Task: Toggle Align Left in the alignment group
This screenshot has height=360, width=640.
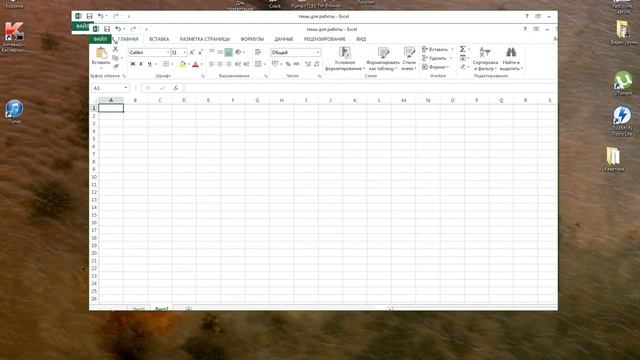Action: [211, 64]
